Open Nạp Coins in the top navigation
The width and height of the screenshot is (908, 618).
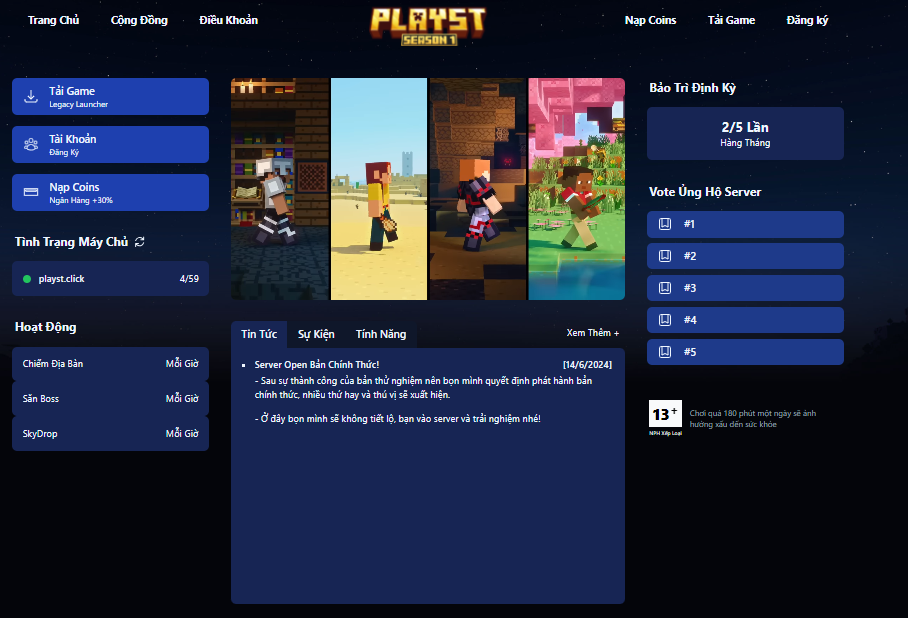pos(650,20)
